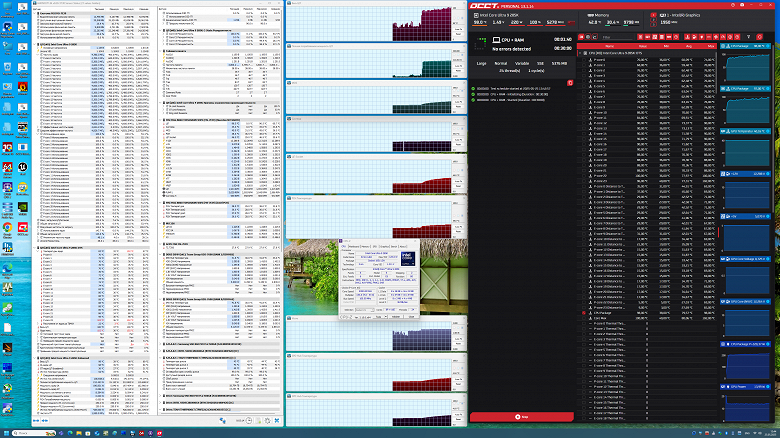Click the CPU + RAM test icon in OCCT
The width and height of the screenshot is (780, 438).
point(496,39)
